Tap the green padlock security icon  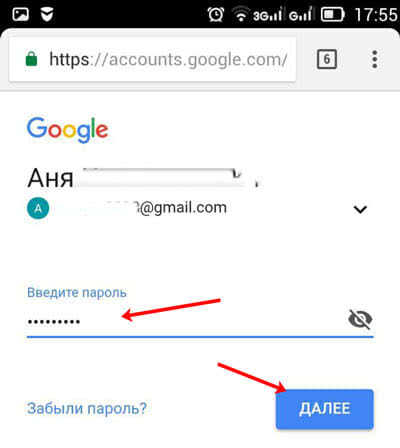[31, 59]
